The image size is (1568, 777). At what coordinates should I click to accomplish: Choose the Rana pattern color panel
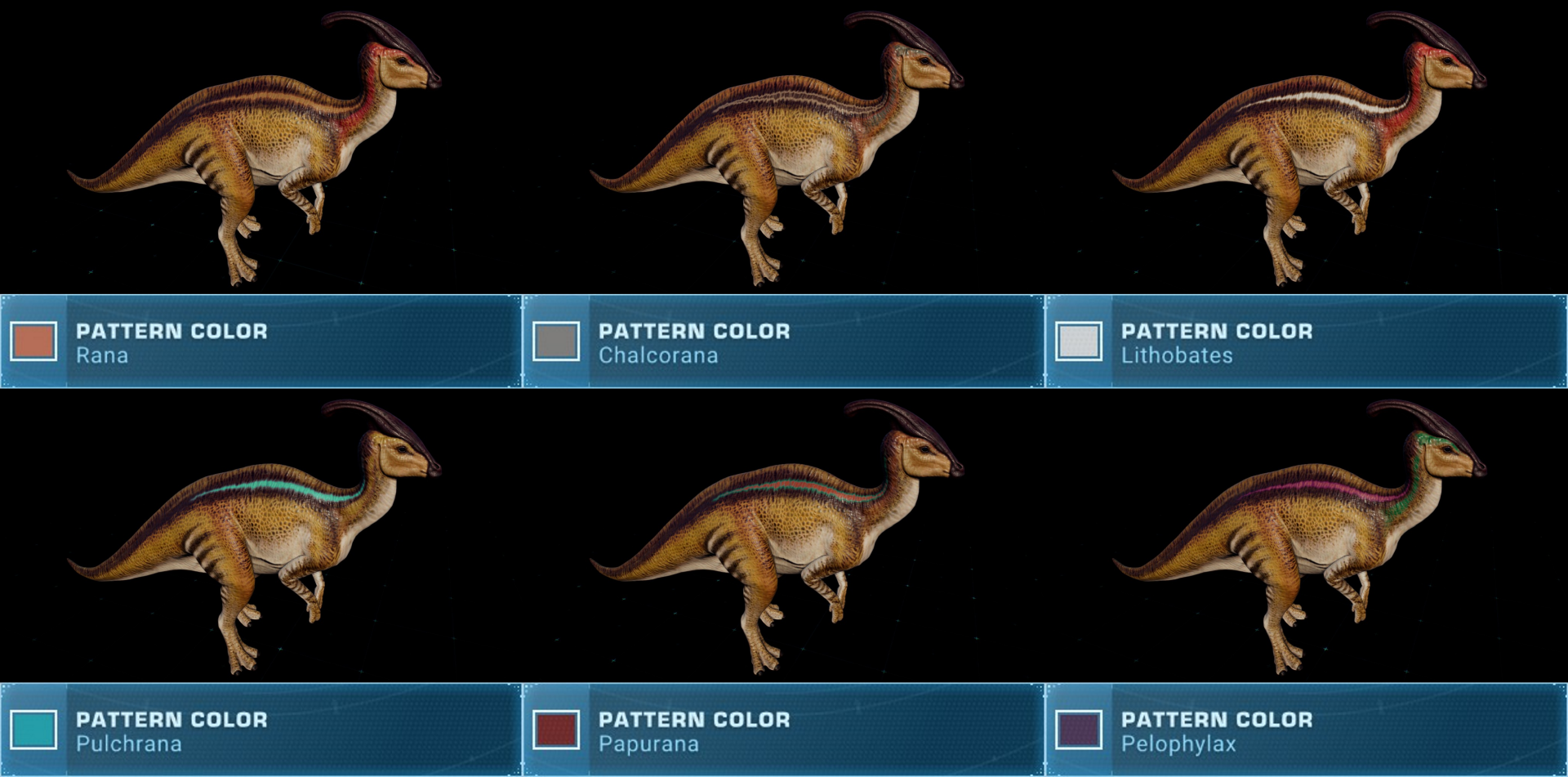(261, 341)
